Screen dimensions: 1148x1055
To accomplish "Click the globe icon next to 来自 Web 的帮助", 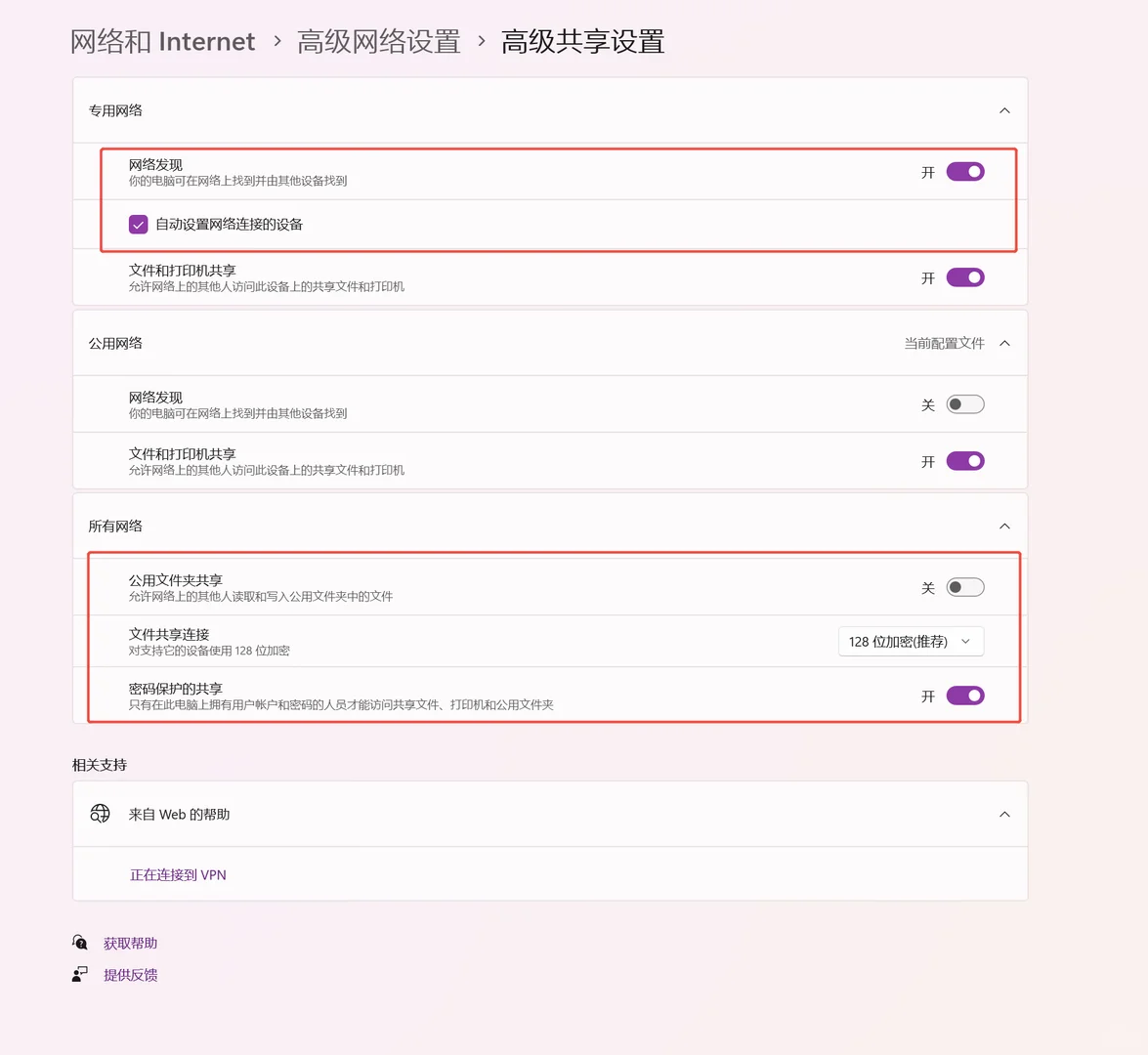I will [x=99, y=813].
